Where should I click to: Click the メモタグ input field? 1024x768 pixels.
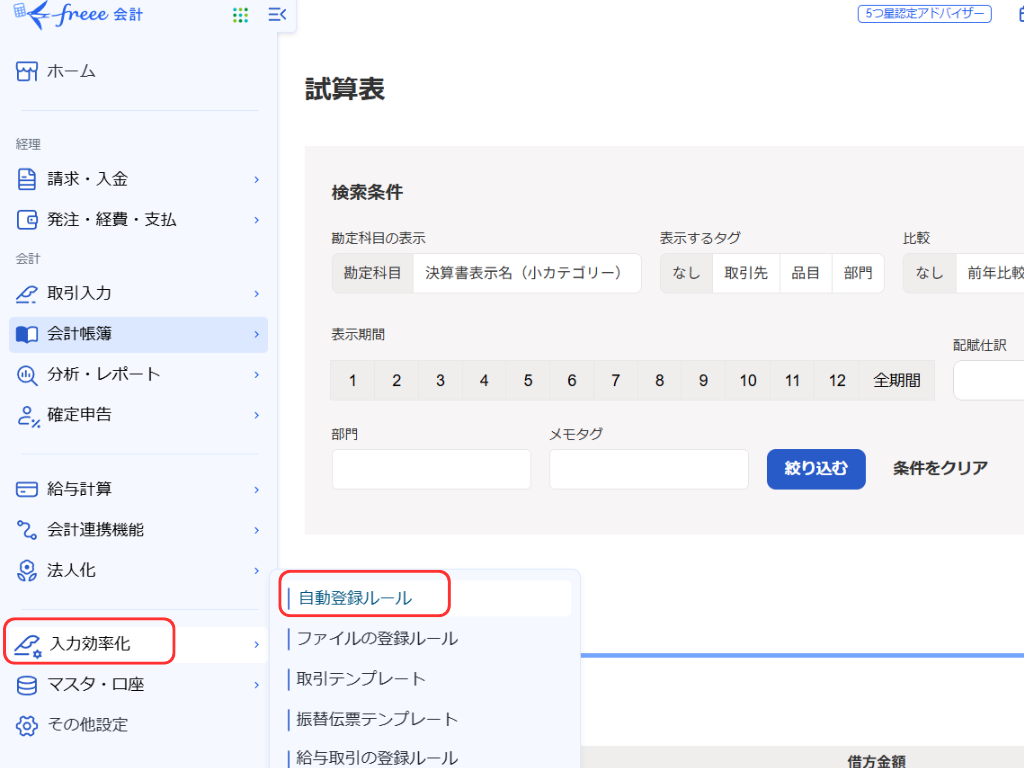tap(648, 469)
